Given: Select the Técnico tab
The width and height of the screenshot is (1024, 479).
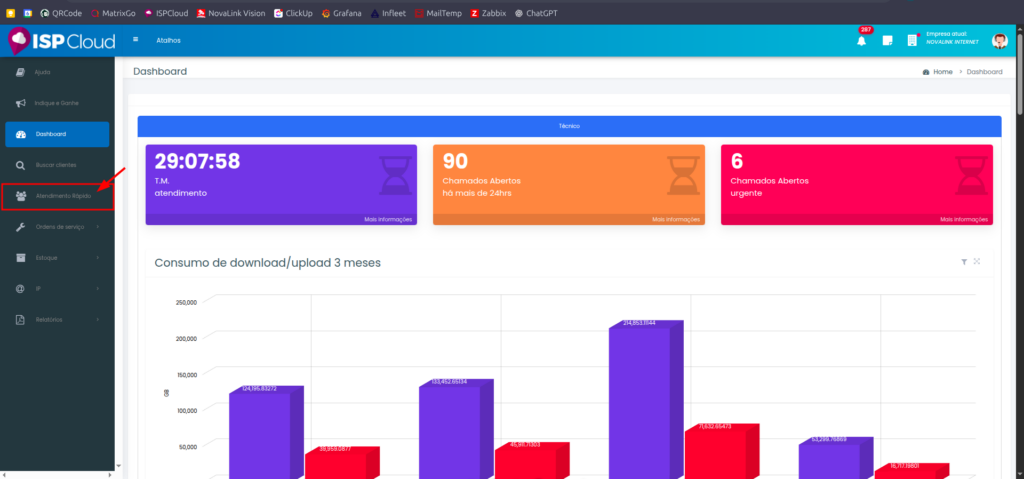Looking at the screenshot, I should tap(569, 126).
